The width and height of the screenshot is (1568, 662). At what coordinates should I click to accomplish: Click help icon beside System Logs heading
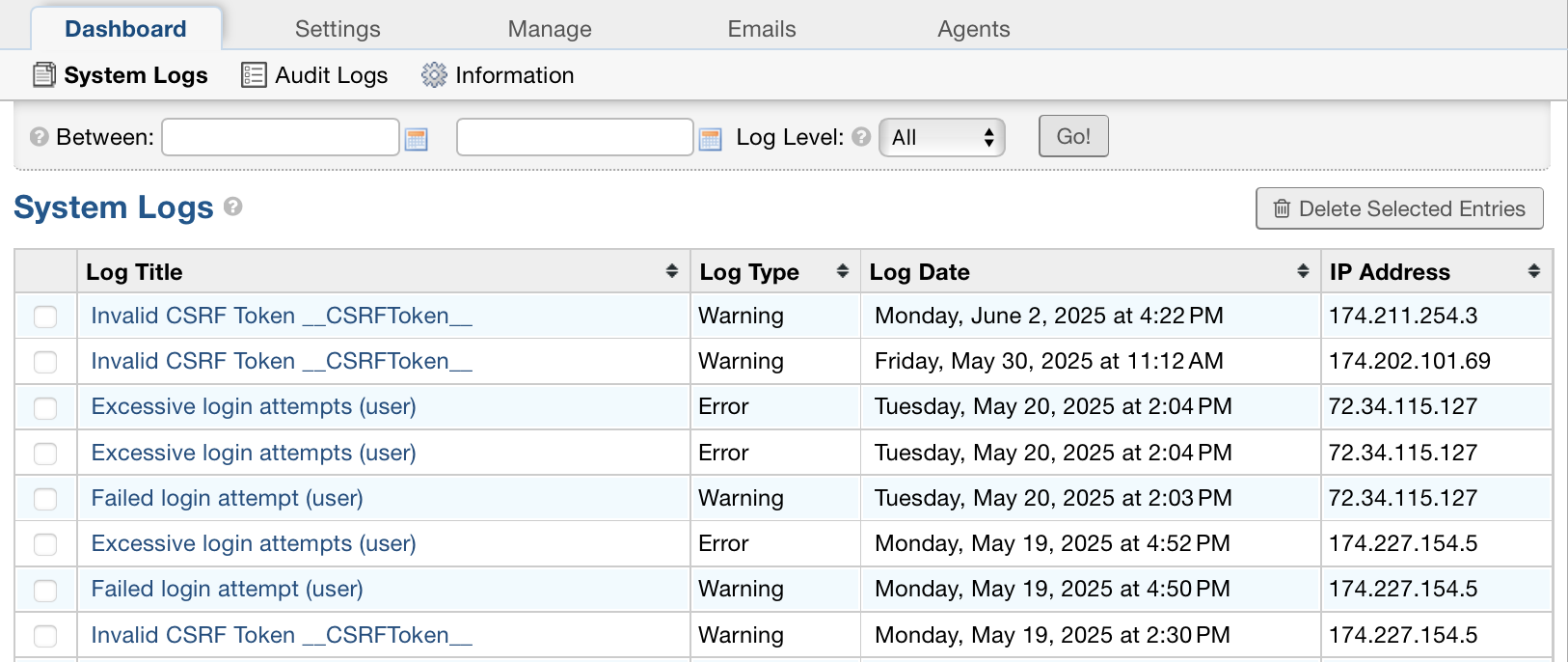[233, 207]
